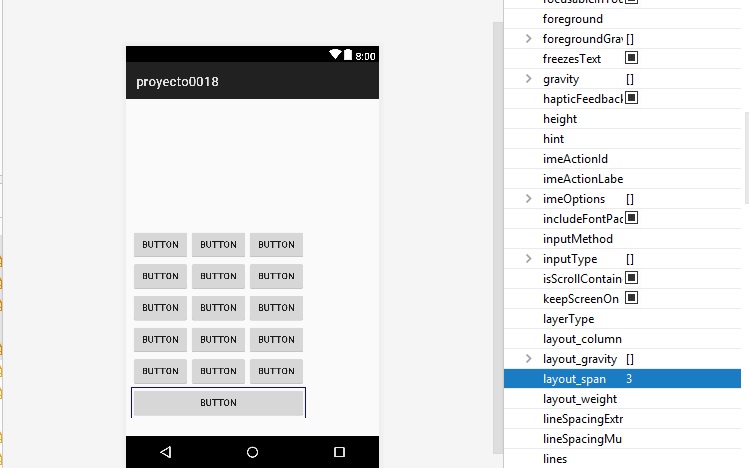The image size is (749, 468).
Task: Expand the gravity property
Action: pos(528,79)
